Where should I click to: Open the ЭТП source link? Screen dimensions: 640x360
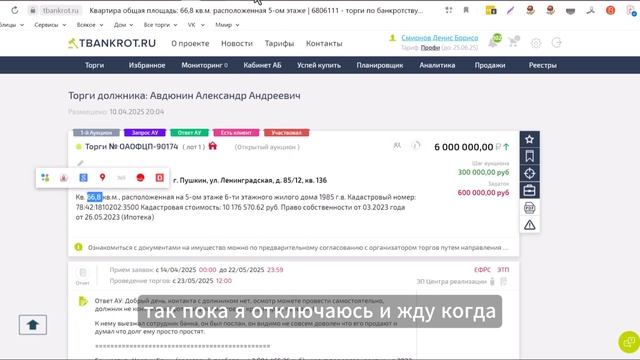pyautogui.click(x=503, y=270)
